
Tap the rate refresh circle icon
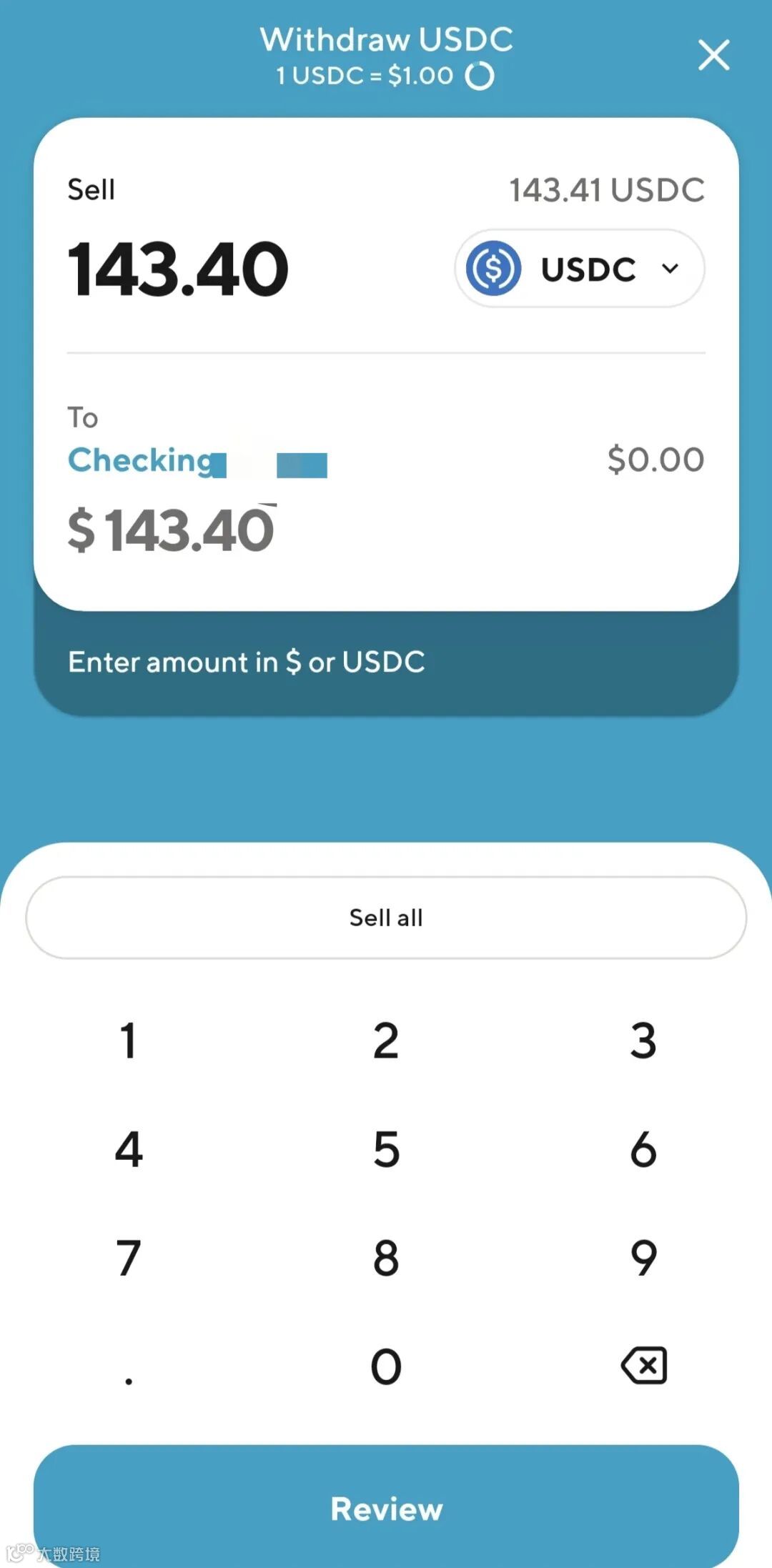pos(480,76)
